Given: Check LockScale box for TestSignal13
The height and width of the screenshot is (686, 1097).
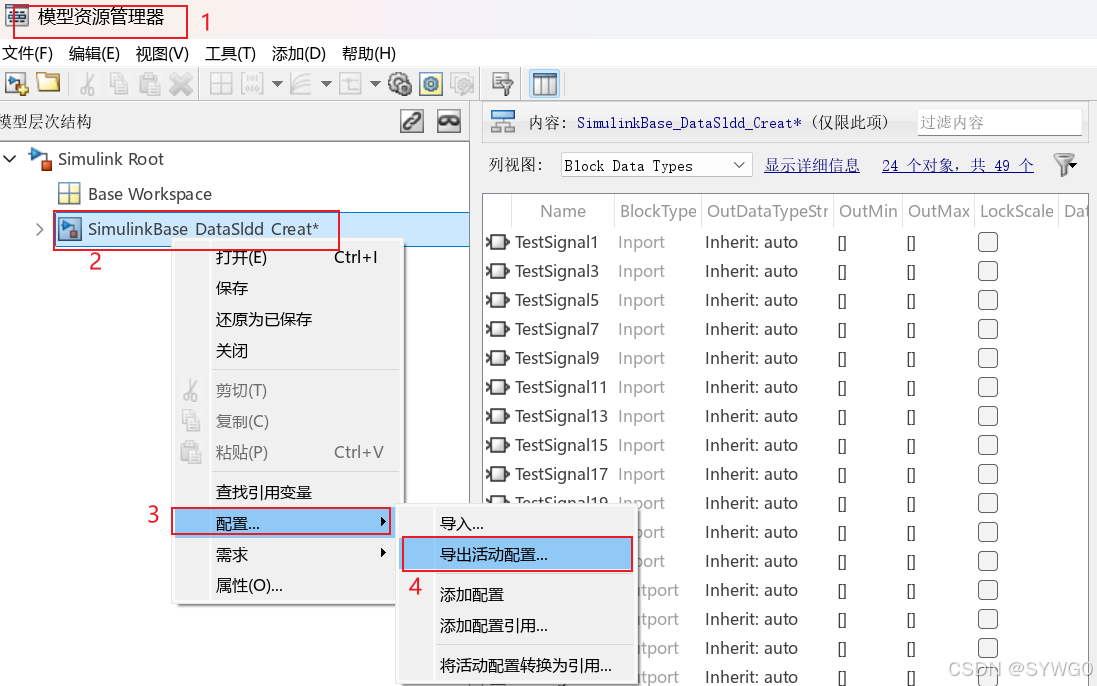Looking at the screenshot, I should coord(988,417).
